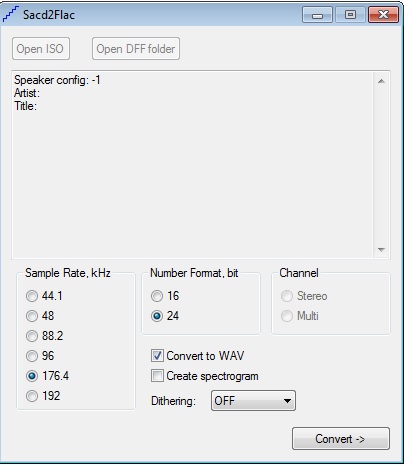Click the info box scroll down arrow
The height and width of the screenshot is (465, 404).
coord(382,250)
